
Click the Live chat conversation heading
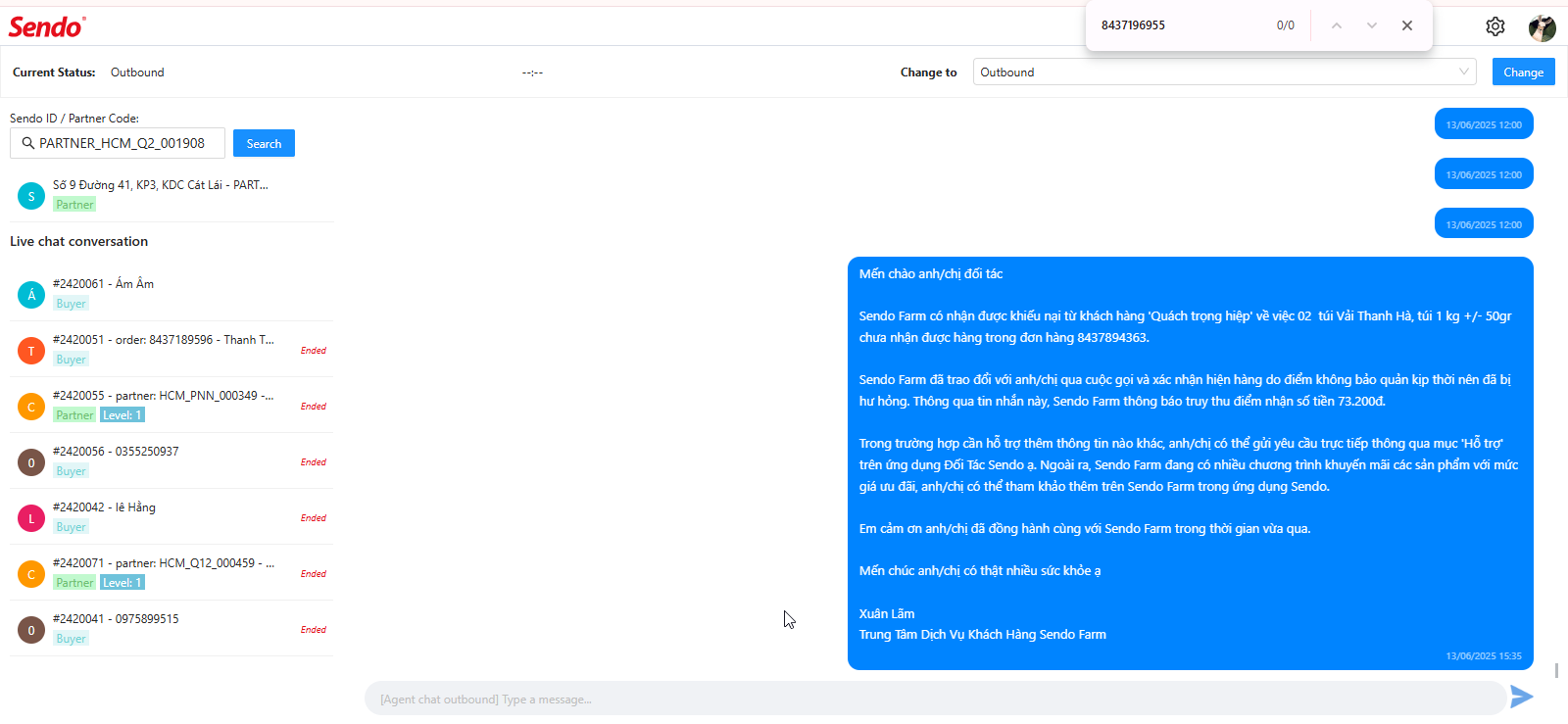tap(78, 241)
